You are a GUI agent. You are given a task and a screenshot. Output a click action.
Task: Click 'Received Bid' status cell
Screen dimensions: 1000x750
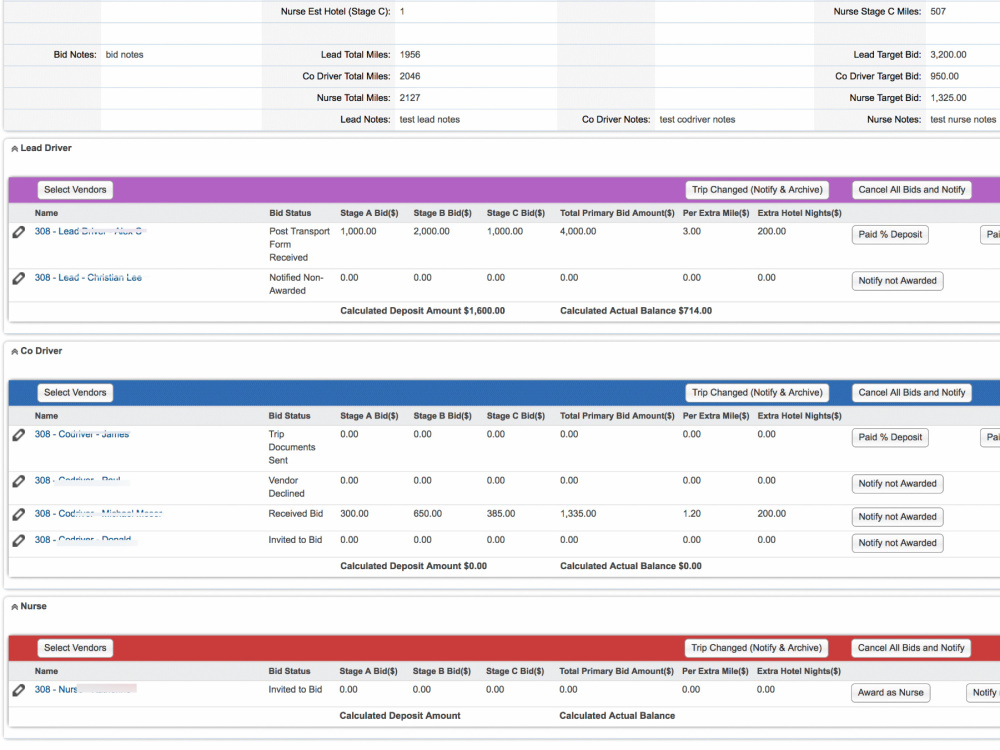point(295,514)
